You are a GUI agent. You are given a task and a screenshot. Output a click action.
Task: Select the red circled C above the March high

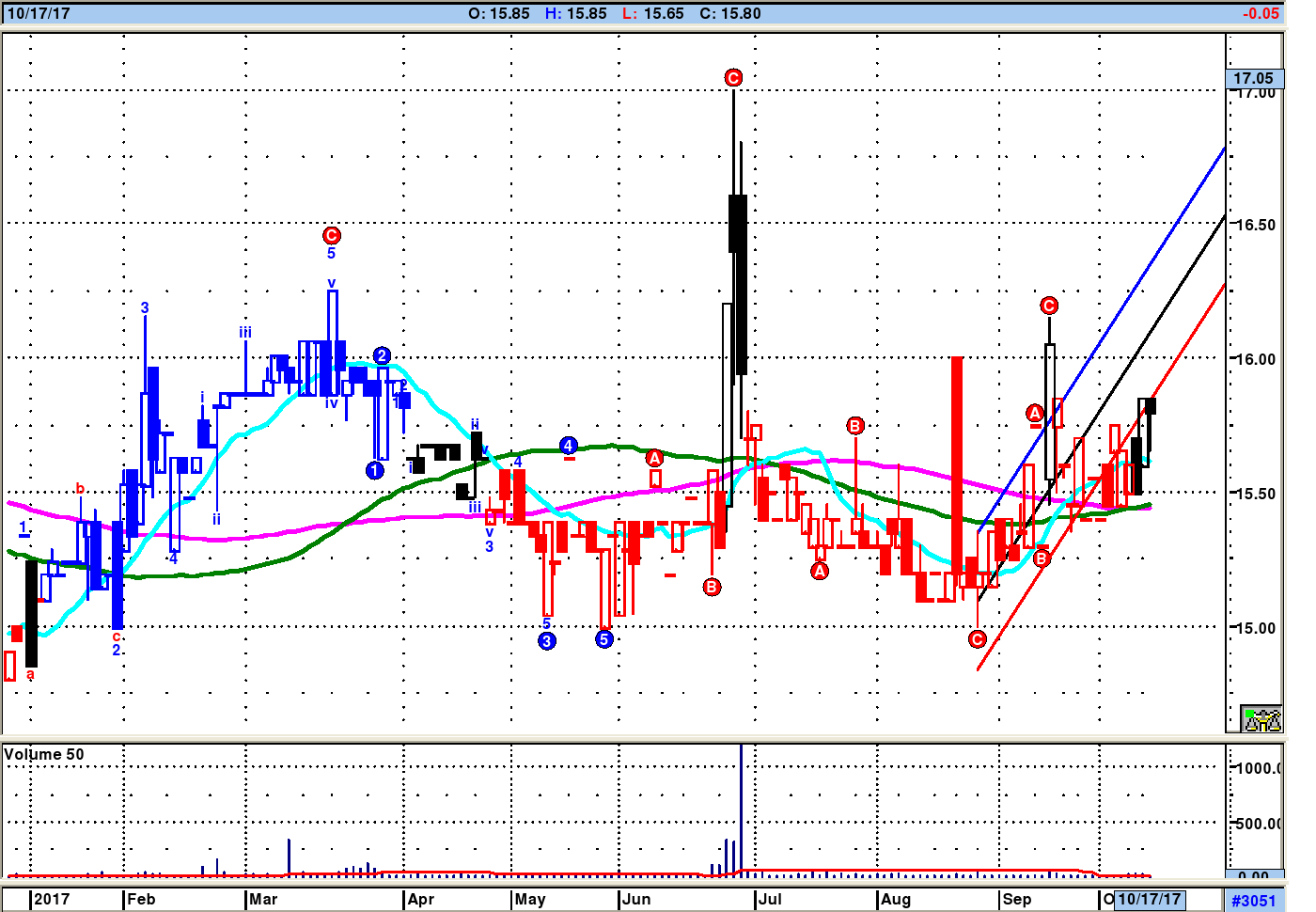331,235
